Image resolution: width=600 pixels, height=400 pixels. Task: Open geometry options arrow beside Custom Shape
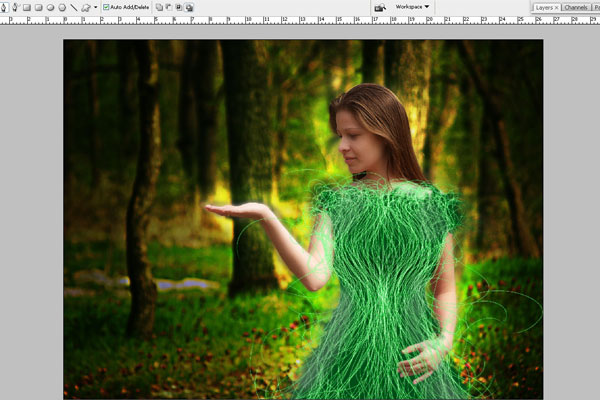[x=95, y=7]
